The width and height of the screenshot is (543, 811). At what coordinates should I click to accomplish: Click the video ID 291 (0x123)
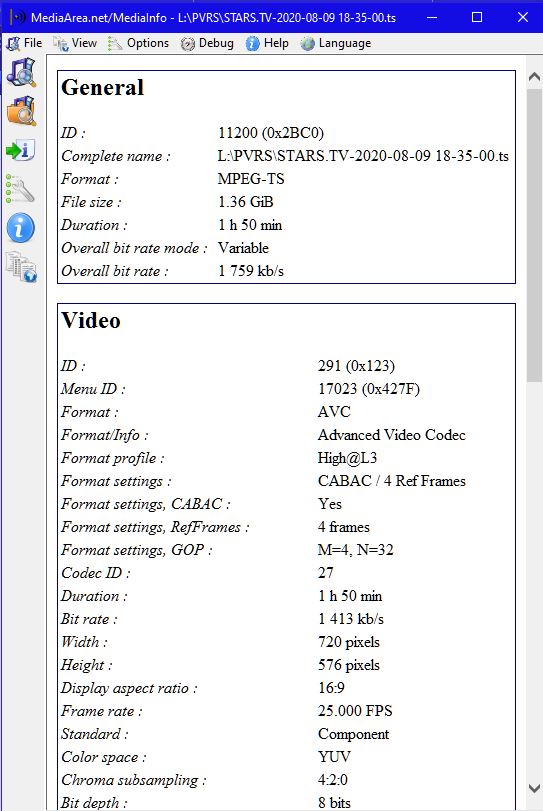tap(356, 366)
